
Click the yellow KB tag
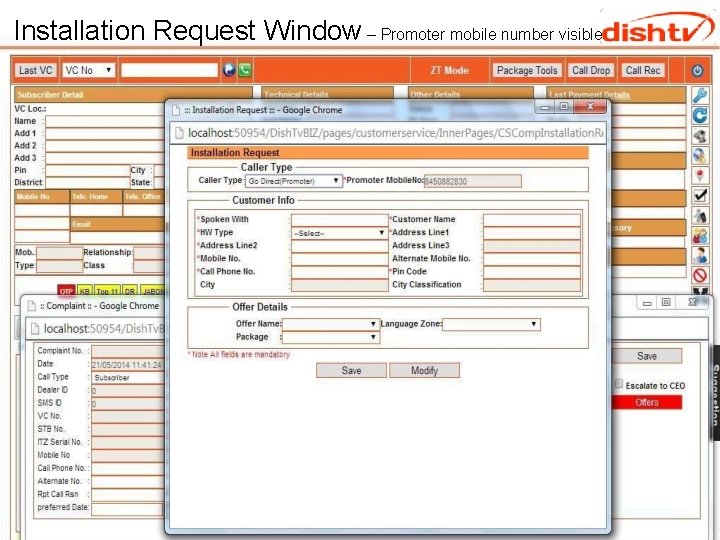click(84, 291)
